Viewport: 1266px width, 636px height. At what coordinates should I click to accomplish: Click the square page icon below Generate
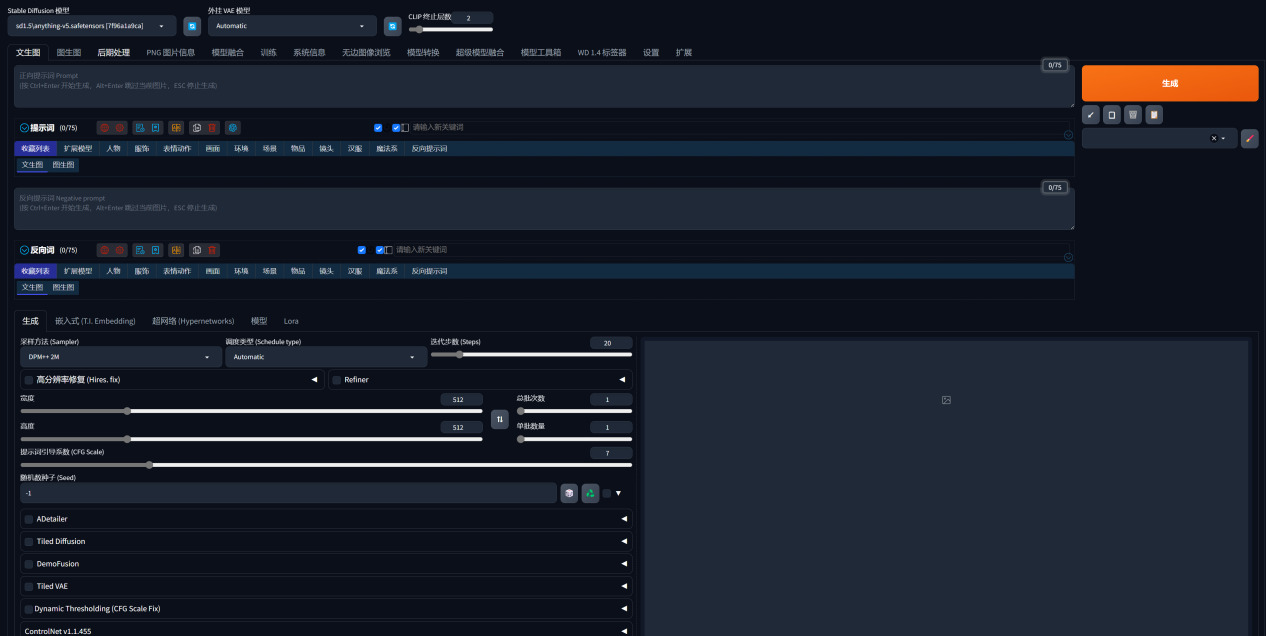coord(1112,115)
